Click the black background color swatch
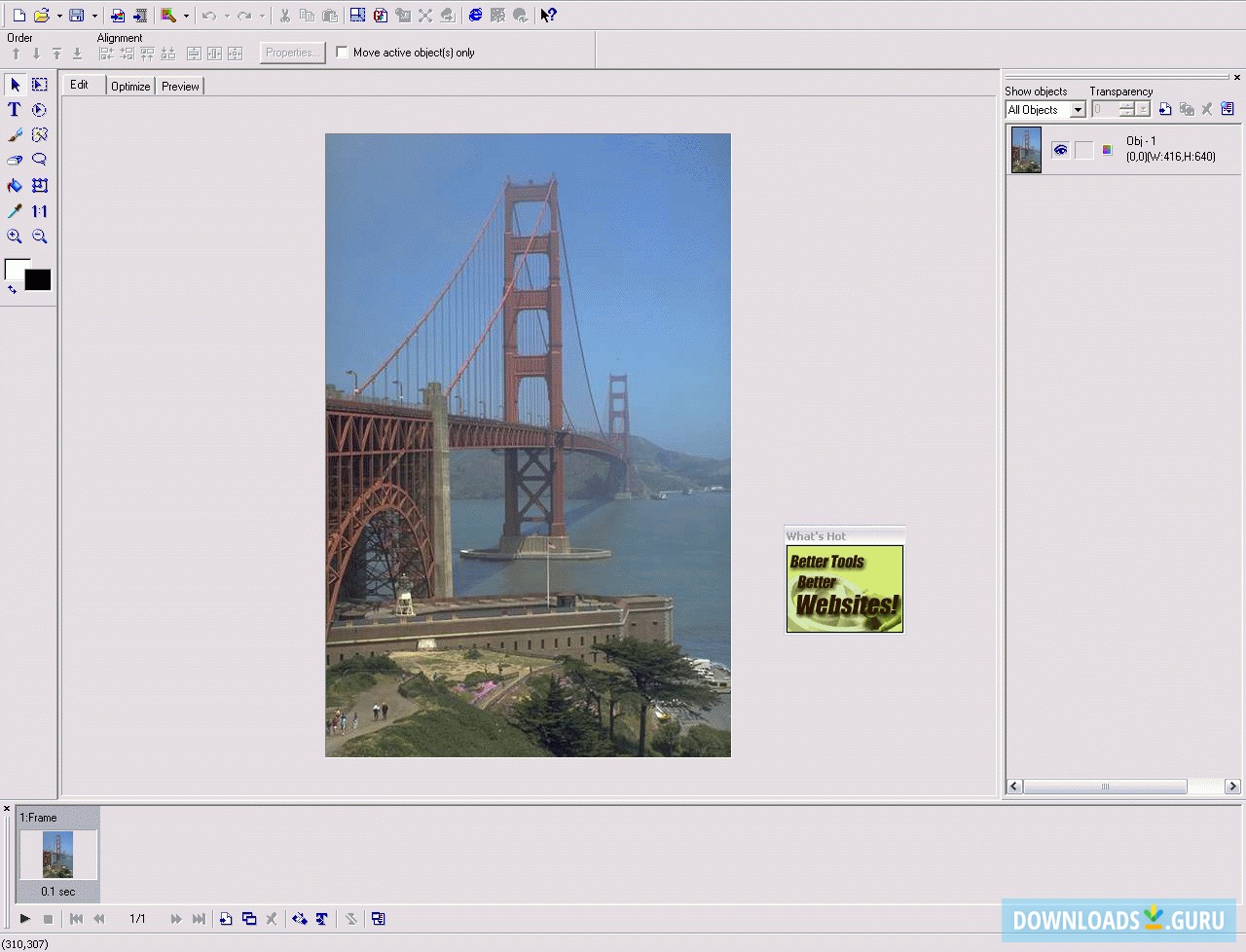The image size is (1246, 952). click(38, 280)
